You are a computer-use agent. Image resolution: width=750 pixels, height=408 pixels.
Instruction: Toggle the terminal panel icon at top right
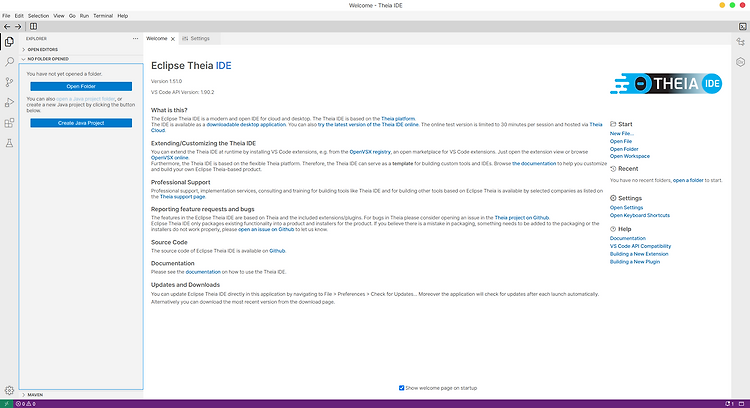coord(743,27)
